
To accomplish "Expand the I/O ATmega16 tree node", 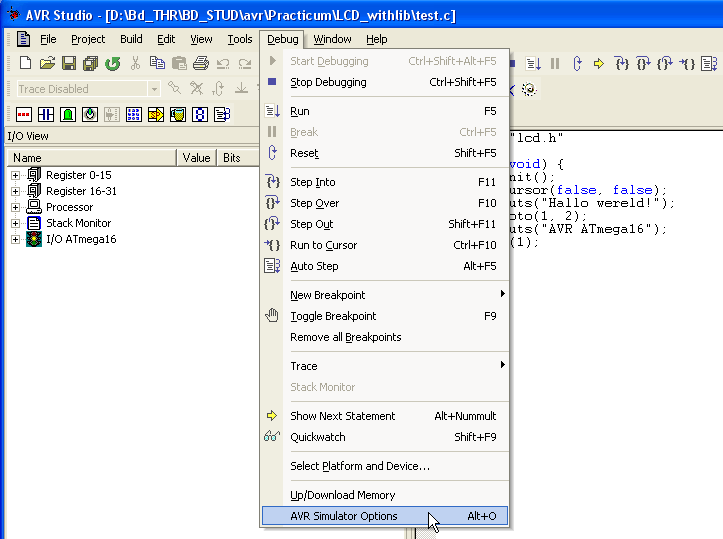I will (16, 240).
